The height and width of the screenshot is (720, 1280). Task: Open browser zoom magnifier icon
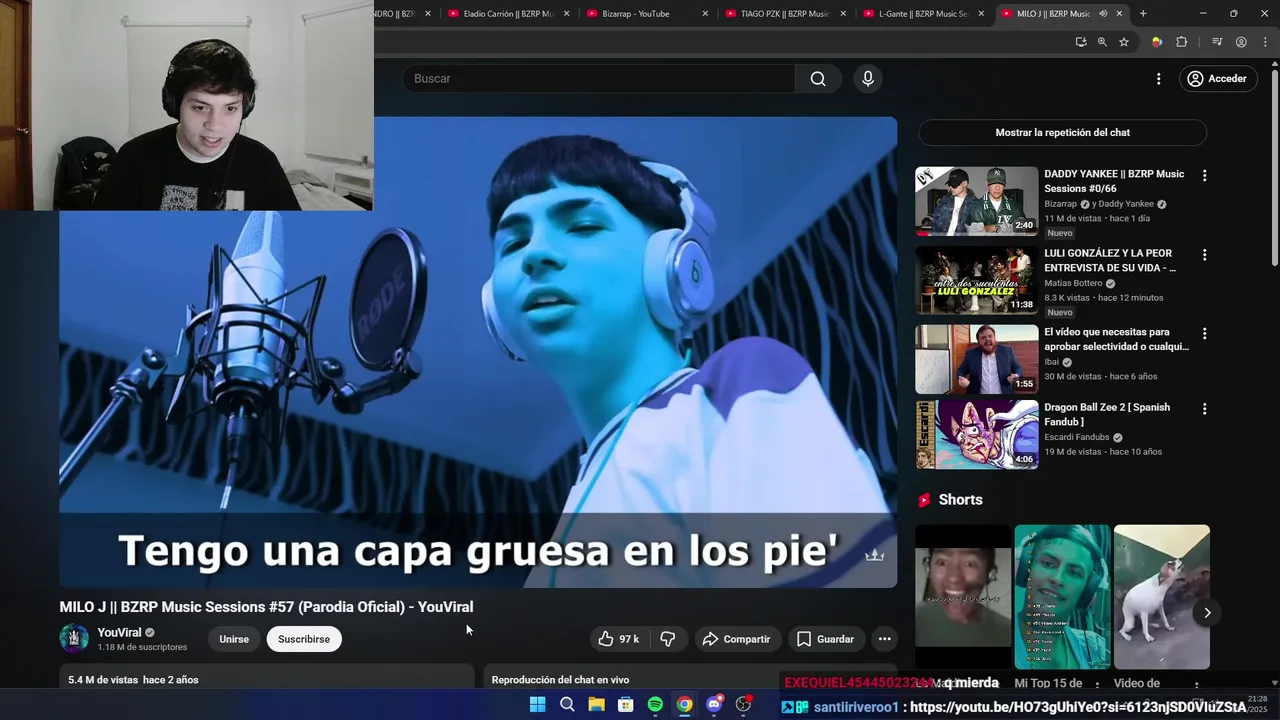pyautogui.click(x=1102, y=42)
